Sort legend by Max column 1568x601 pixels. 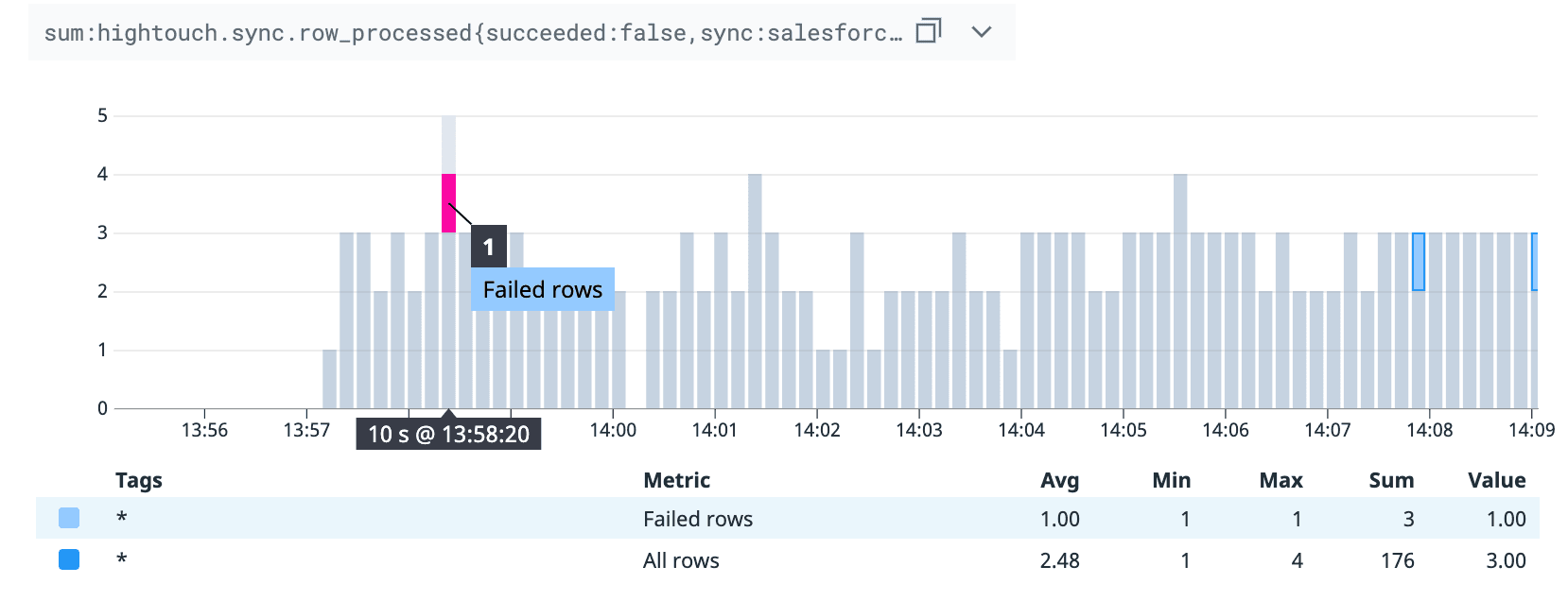pos(1281,480)
